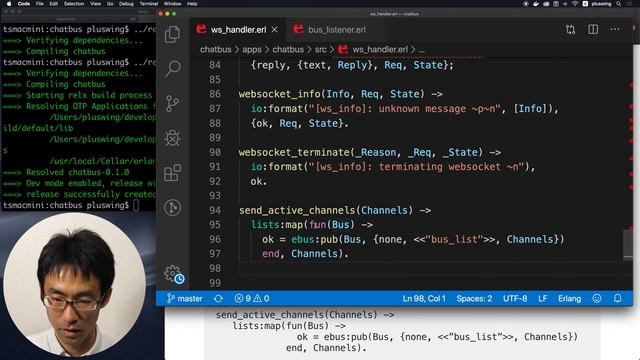This screenshot has width=640, height=360.
Task: Open the File menu
Action: 40,4
